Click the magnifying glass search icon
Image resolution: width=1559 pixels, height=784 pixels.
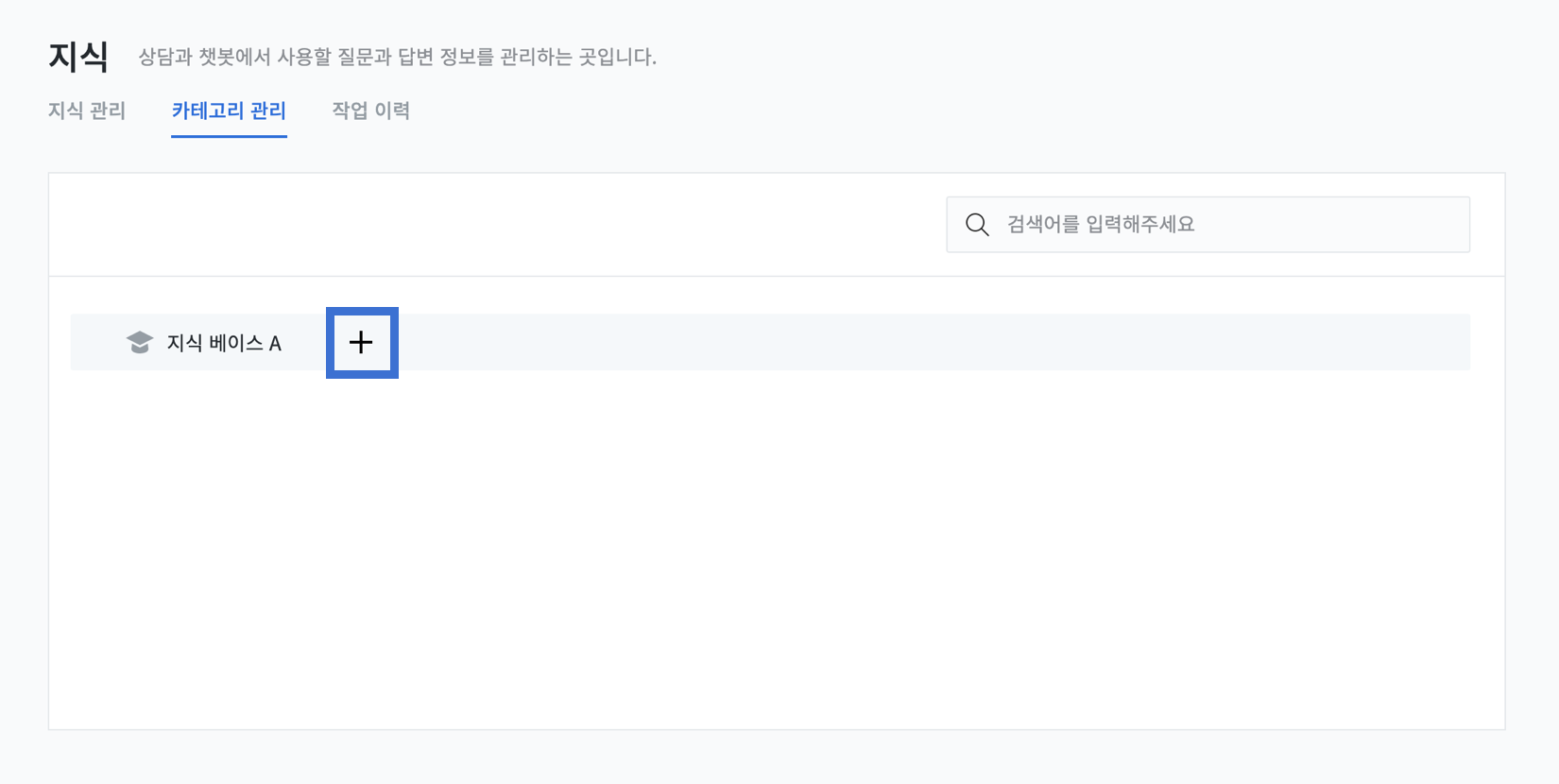[x=977, y=225]
